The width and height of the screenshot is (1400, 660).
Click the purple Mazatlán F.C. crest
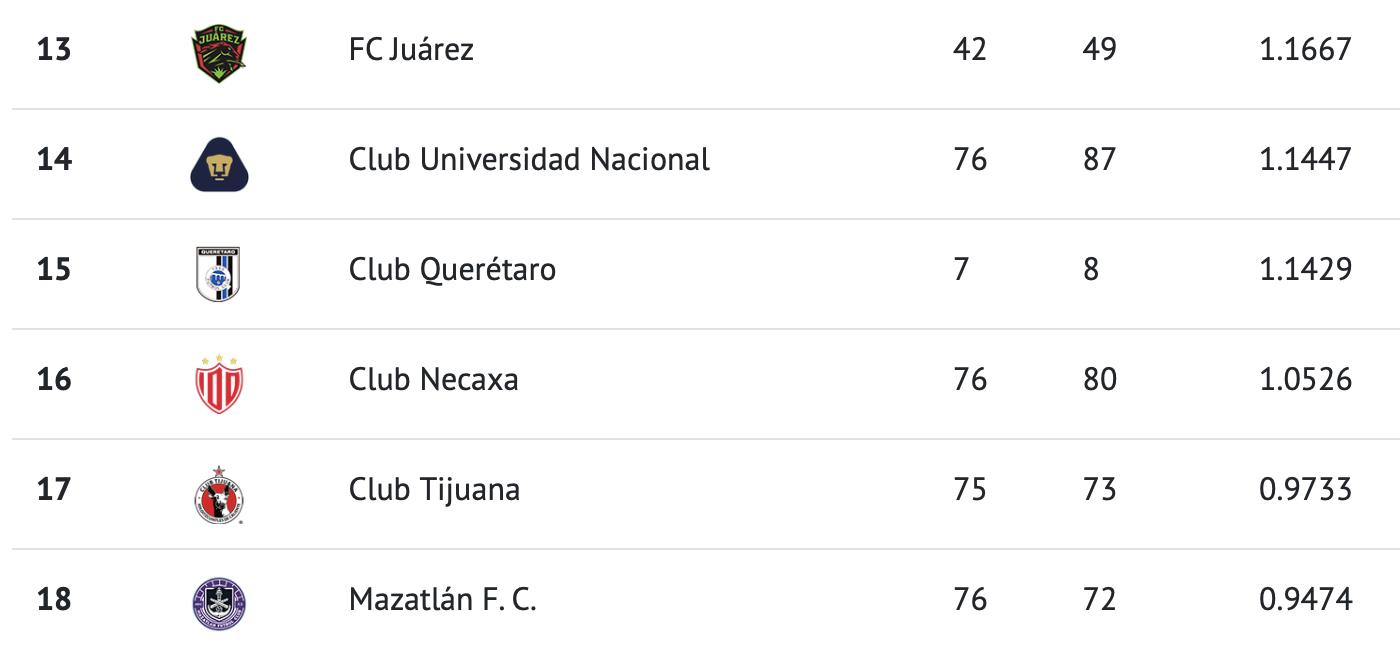pos(219,602)
